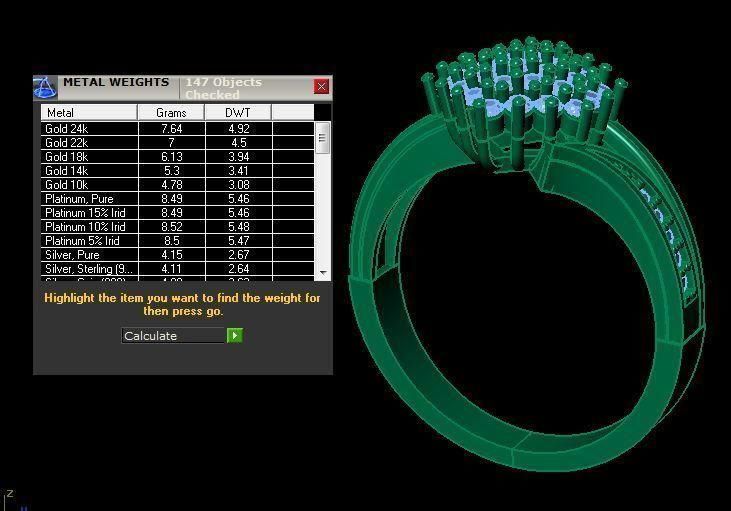The width and height of the screenshot is (731, 511).
Task: Click the 4.78 grams value
Action: pos(172,185)
